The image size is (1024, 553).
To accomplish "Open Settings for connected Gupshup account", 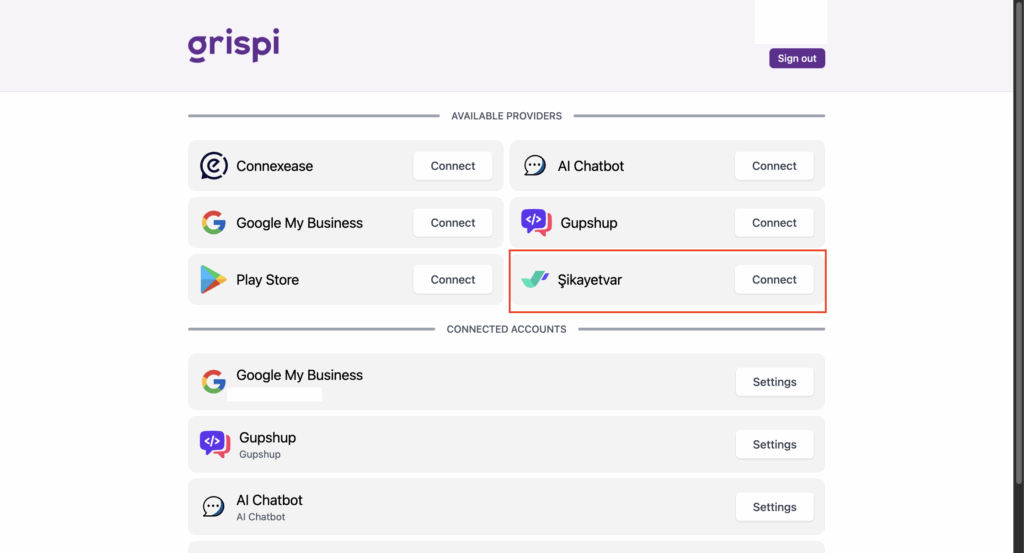I will pos(775,445).
